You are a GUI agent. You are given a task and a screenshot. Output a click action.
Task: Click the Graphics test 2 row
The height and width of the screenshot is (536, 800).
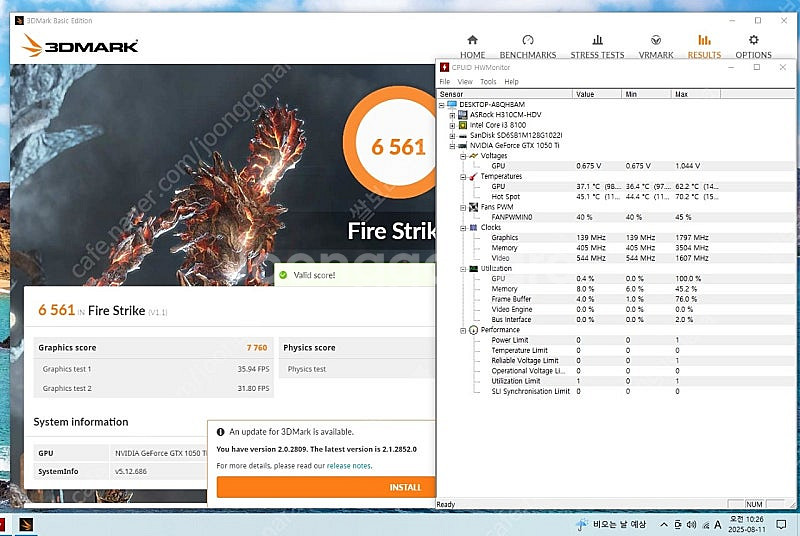click(x=154, y=388)
